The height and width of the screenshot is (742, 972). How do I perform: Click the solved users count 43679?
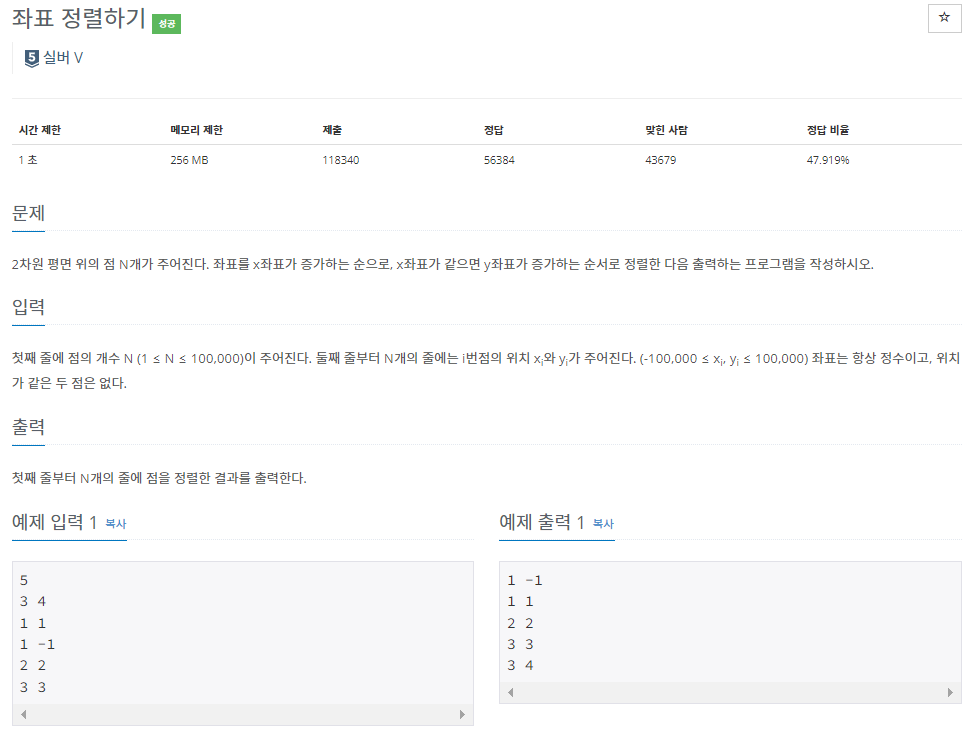pyautogui.click(x=660, y=160)
